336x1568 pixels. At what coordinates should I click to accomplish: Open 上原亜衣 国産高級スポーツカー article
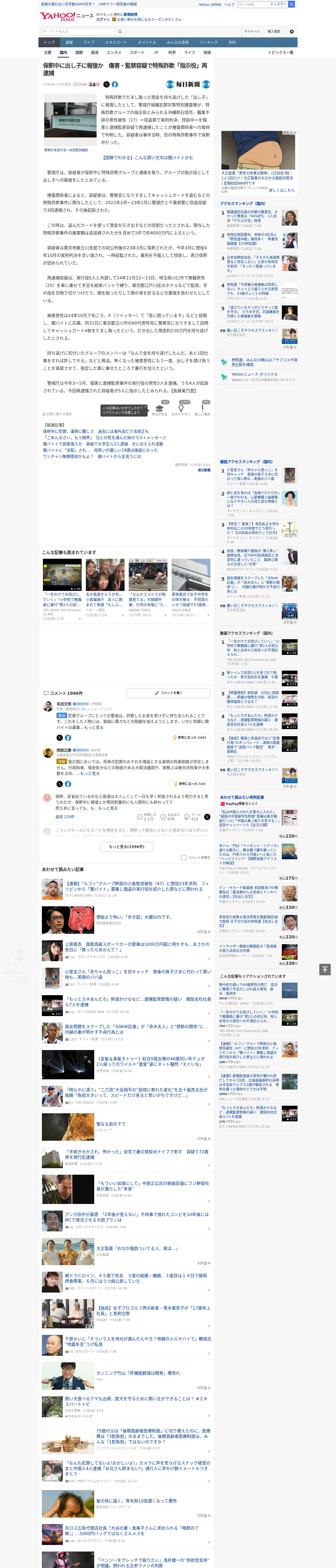click(x=137, y=947)
